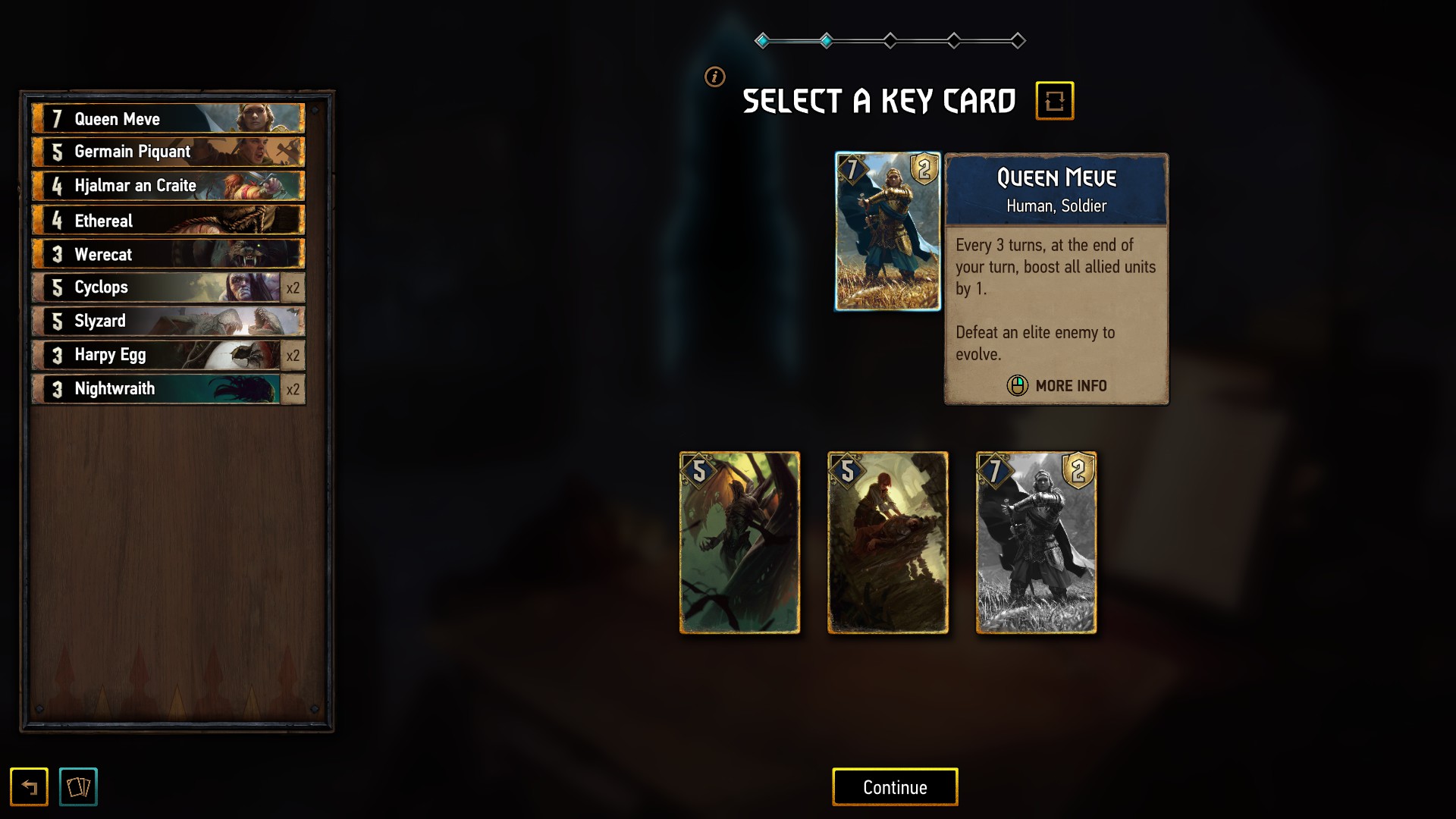Select Germain Piquant in deck list
This screenshot has width=1456, height=819.
pos(168,152)
